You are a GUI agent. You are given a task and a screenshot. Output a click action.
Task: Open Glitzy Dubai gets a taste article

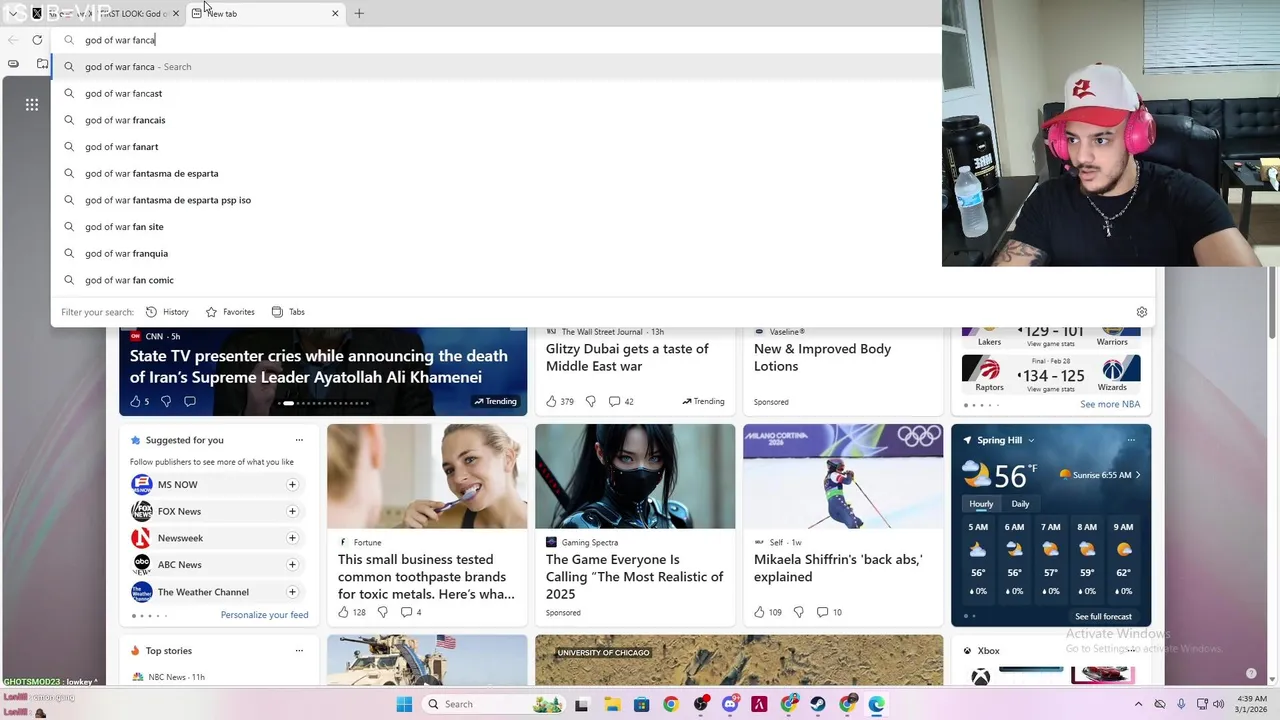pos(627,357)
